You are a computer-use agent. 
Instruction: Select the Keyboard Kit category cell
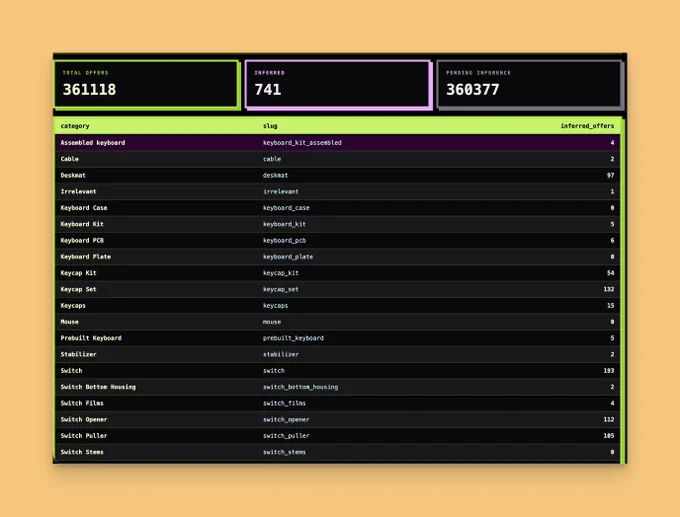coord(82,224)
